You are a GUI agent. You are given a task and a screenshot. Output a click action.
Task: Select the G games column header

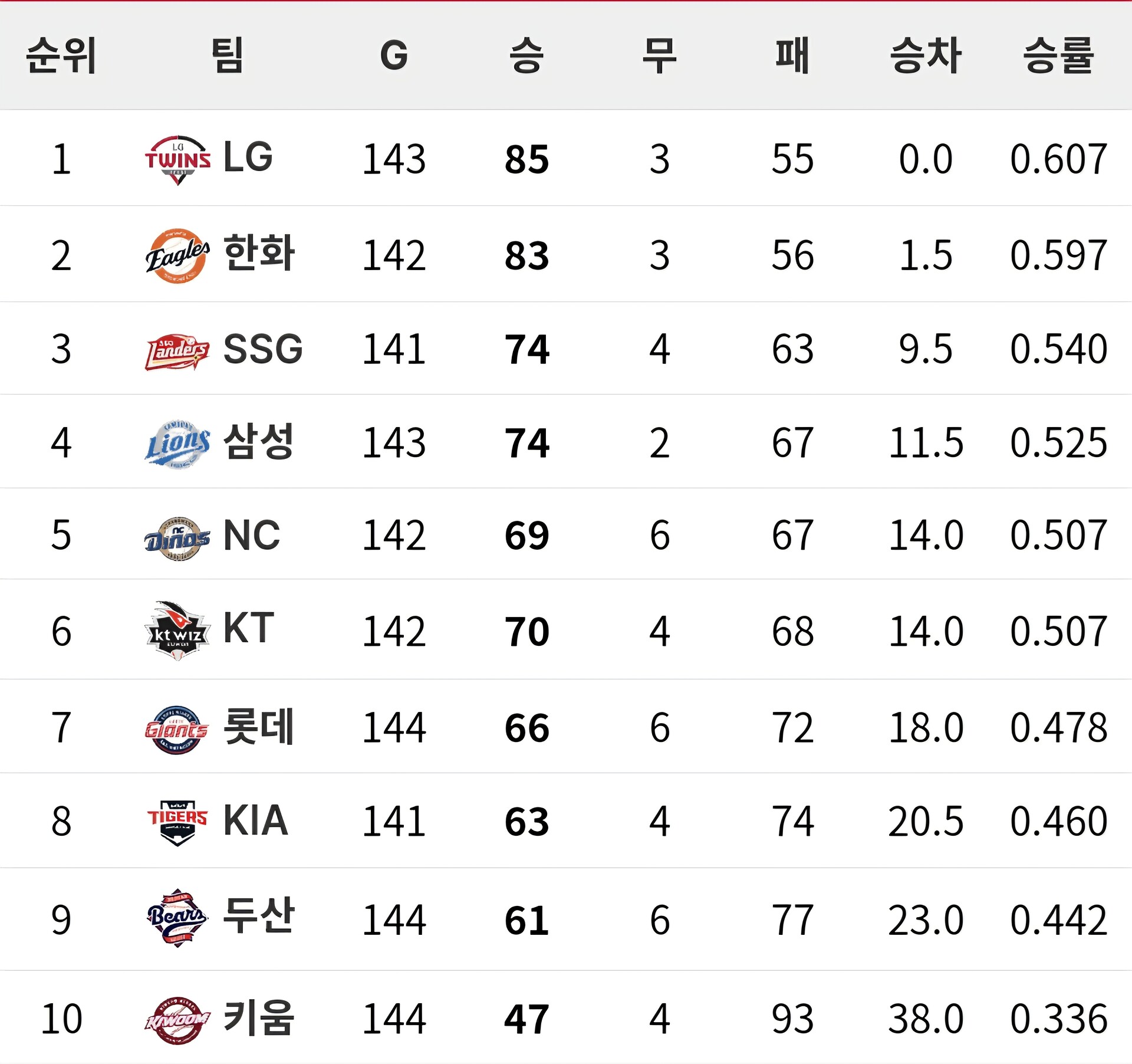coord(394,56)
